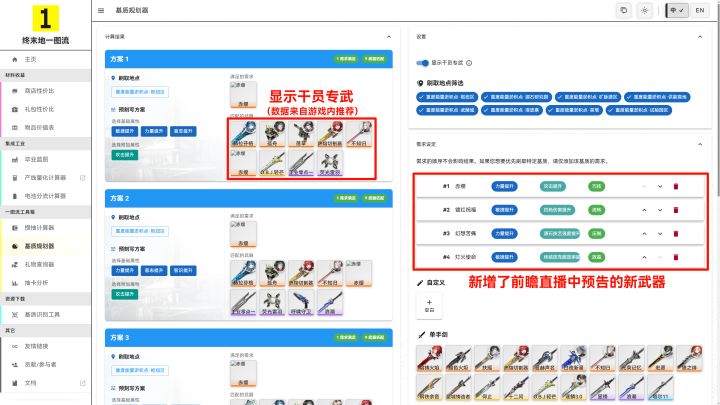This screenshot has height=405, width=720.
Task: Click the 方案 1 header bar
Action: point(248,59)
